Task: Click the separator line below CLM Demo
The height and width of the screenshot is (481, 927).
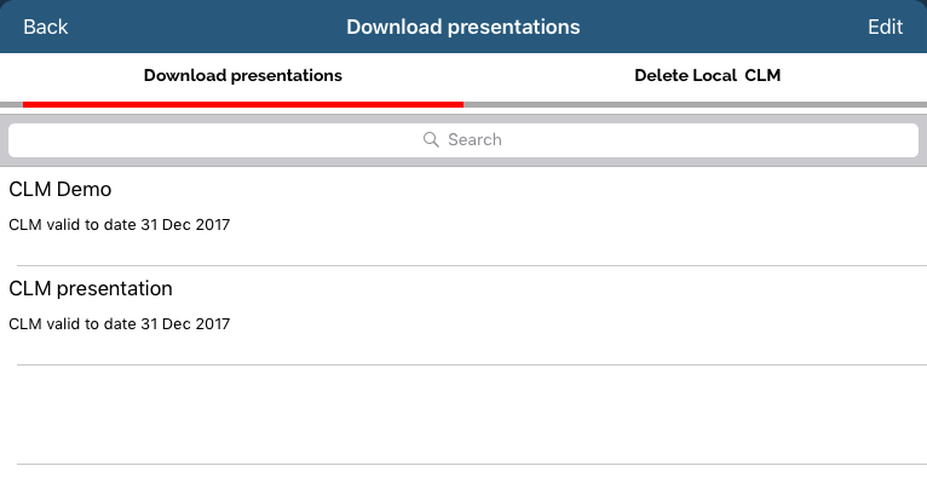Action: pos(470,265)
